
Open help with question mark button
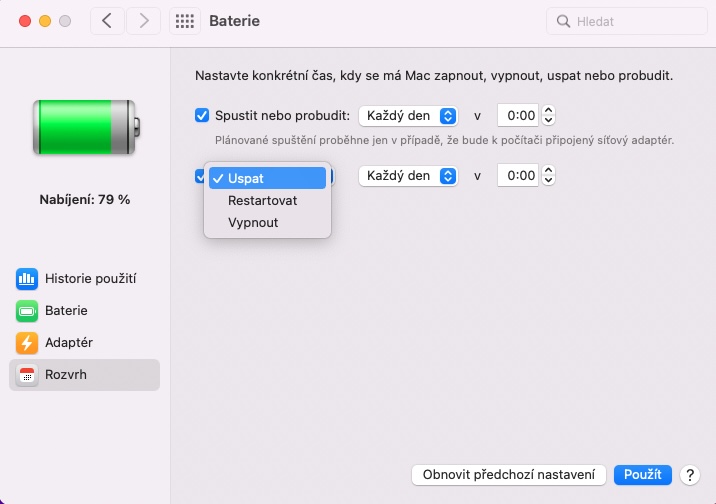click(689, 475)
